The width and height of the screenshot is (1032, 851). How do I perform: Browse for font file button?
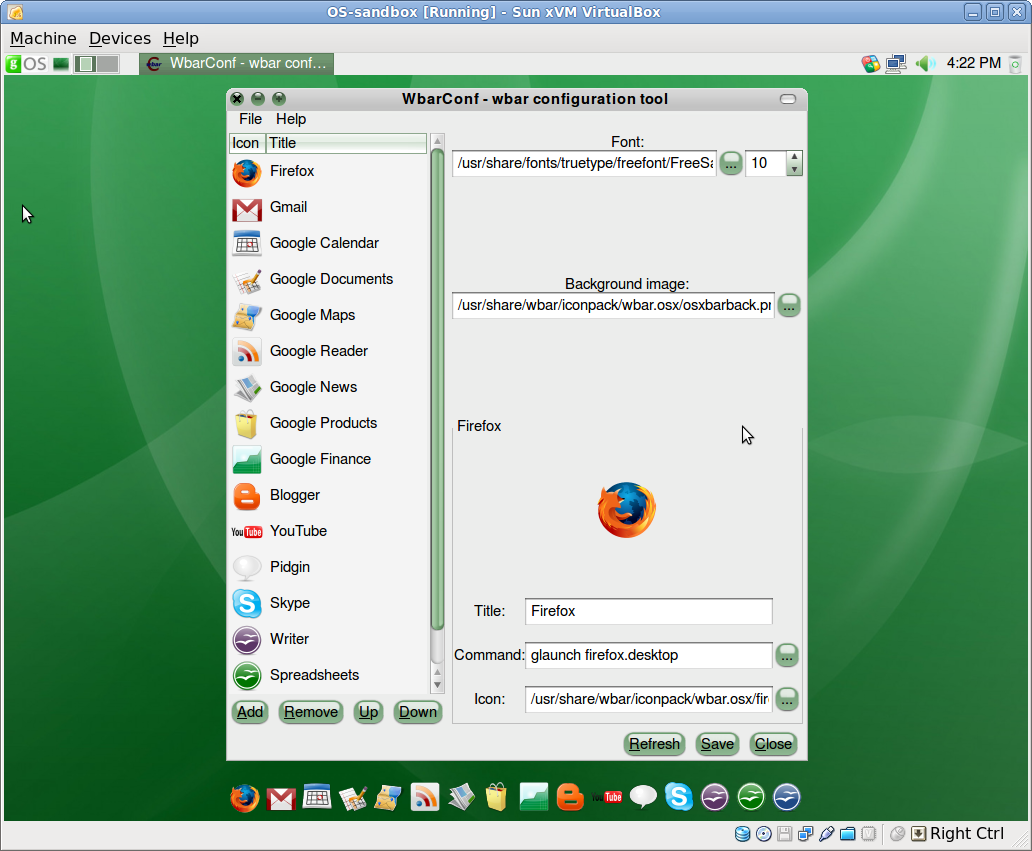click(731, 163)
